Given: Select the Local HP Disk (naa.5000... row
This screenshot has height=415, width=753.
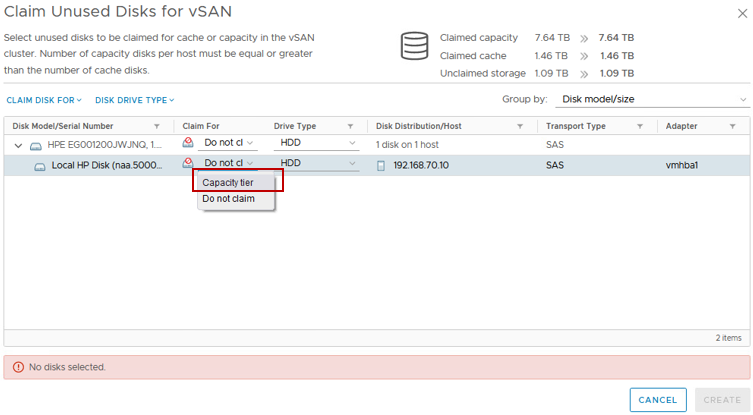Looking at the screenshot, I should [377, 165].
